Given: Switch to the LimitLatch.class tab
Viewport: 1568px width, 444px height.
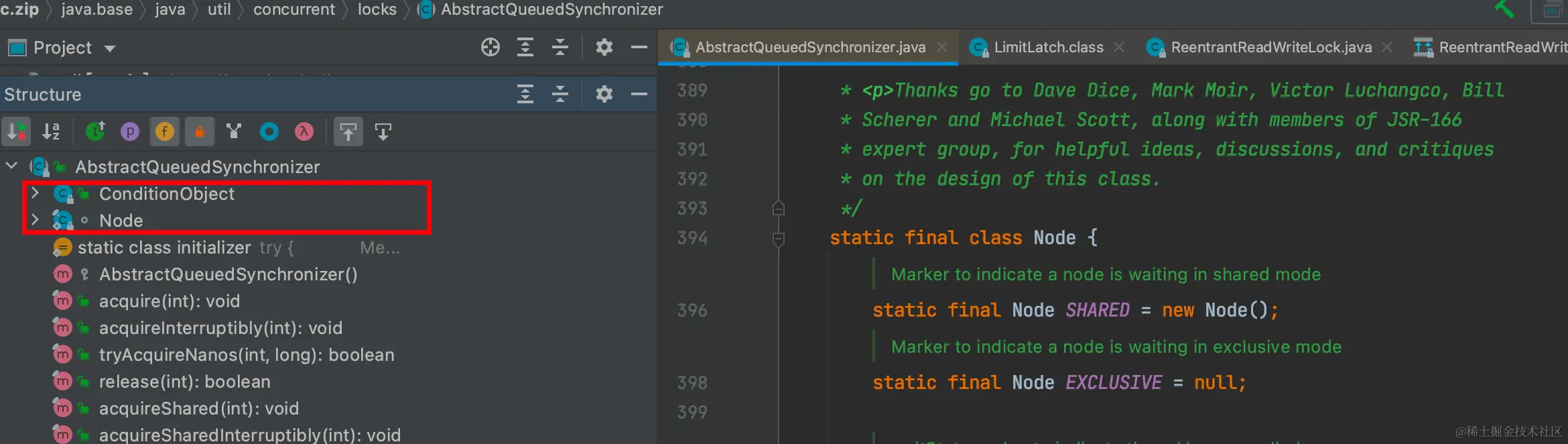Looking at the screenshot, I should pyautogui.click(x=1048, y=47).
